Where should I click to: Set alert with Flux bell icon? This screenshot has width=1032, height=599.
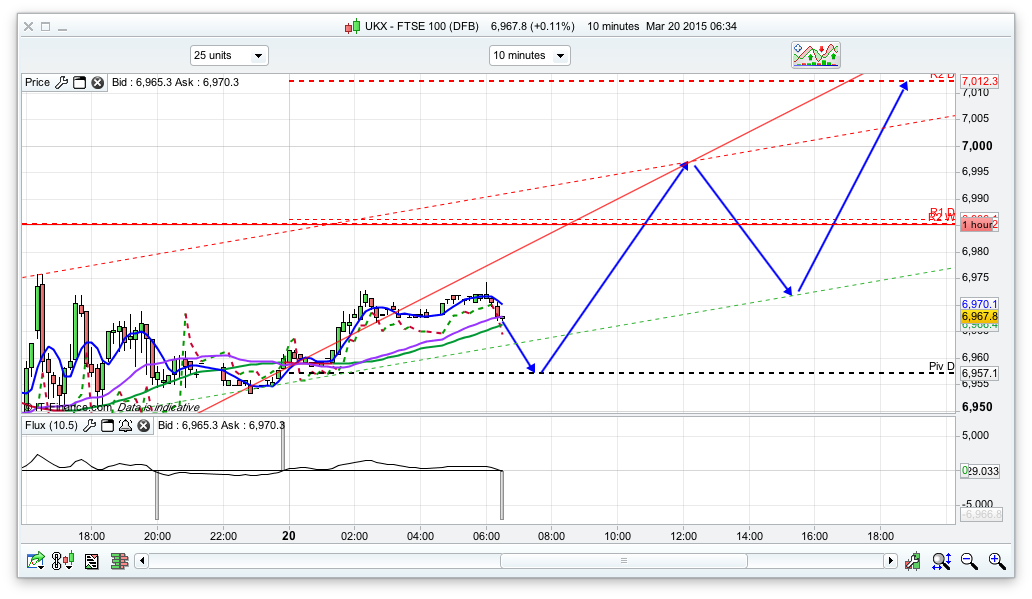coord(125,426)
